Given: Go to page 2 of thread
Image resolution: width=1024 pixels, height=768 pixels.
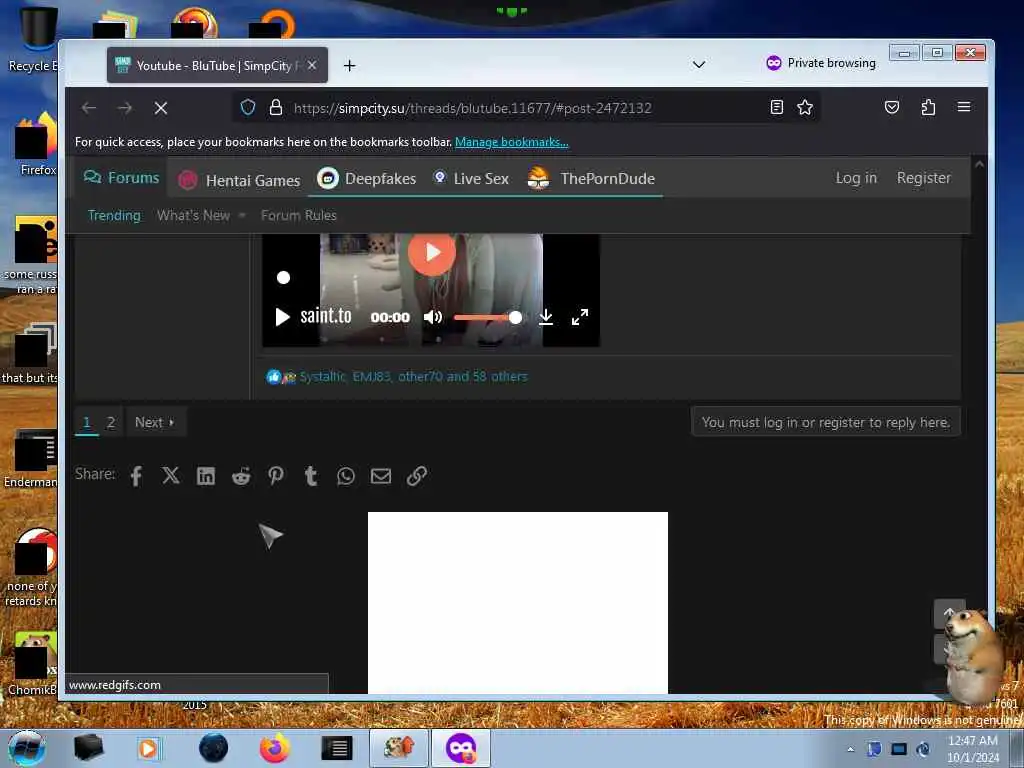Looking at the screenshot, I should point(111,423).
